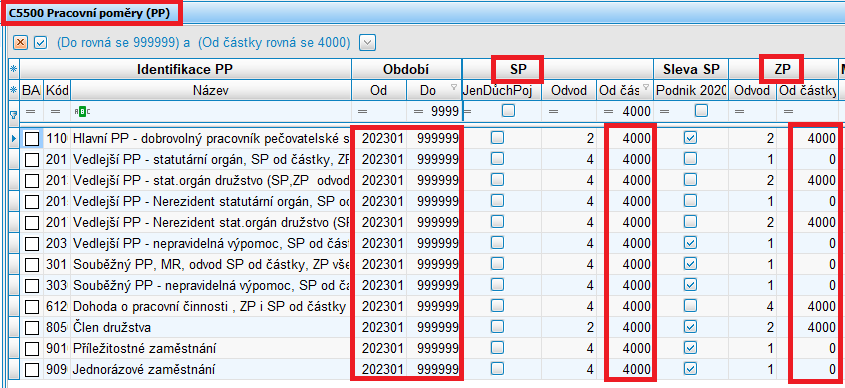
Task: Open the filter history dropdown arrow
Action: click(368, 42)
